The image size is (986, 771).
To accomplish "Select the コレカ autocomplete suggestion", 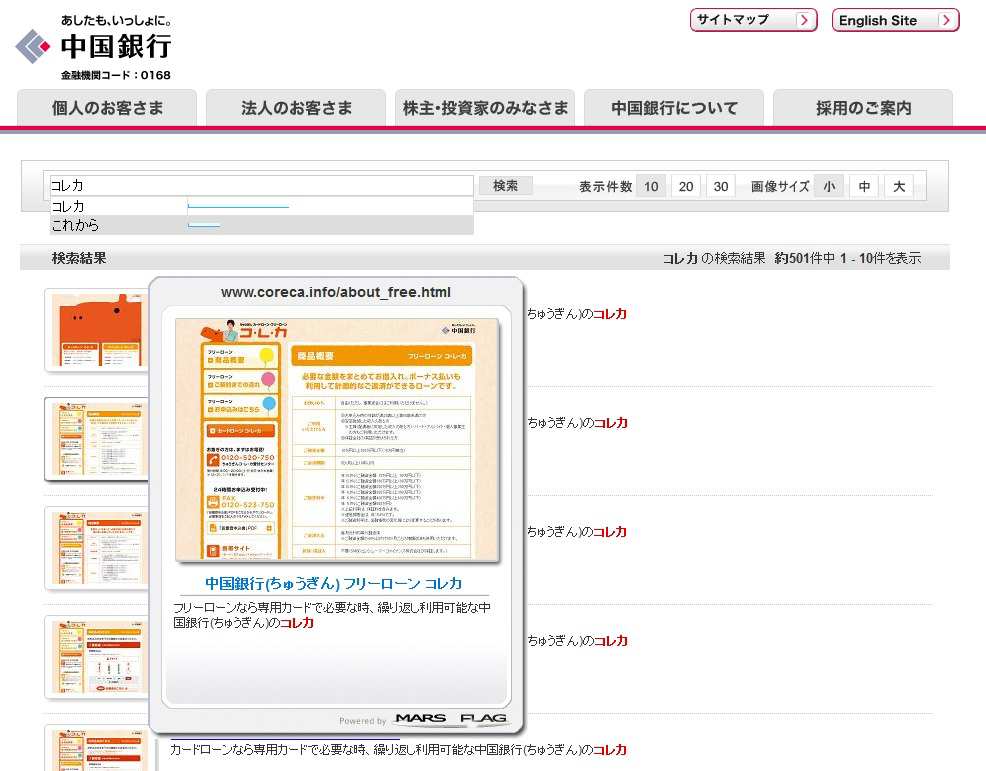I will pos(262,206).
